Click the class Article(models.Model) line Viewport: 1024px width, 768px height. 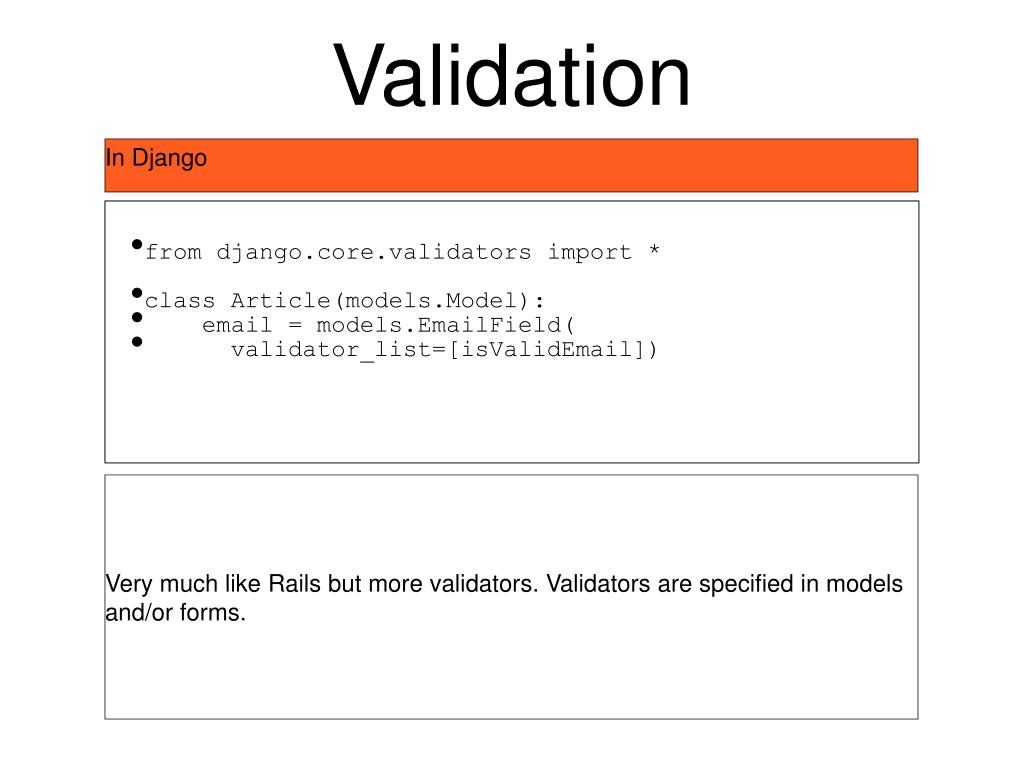[344, 301]
